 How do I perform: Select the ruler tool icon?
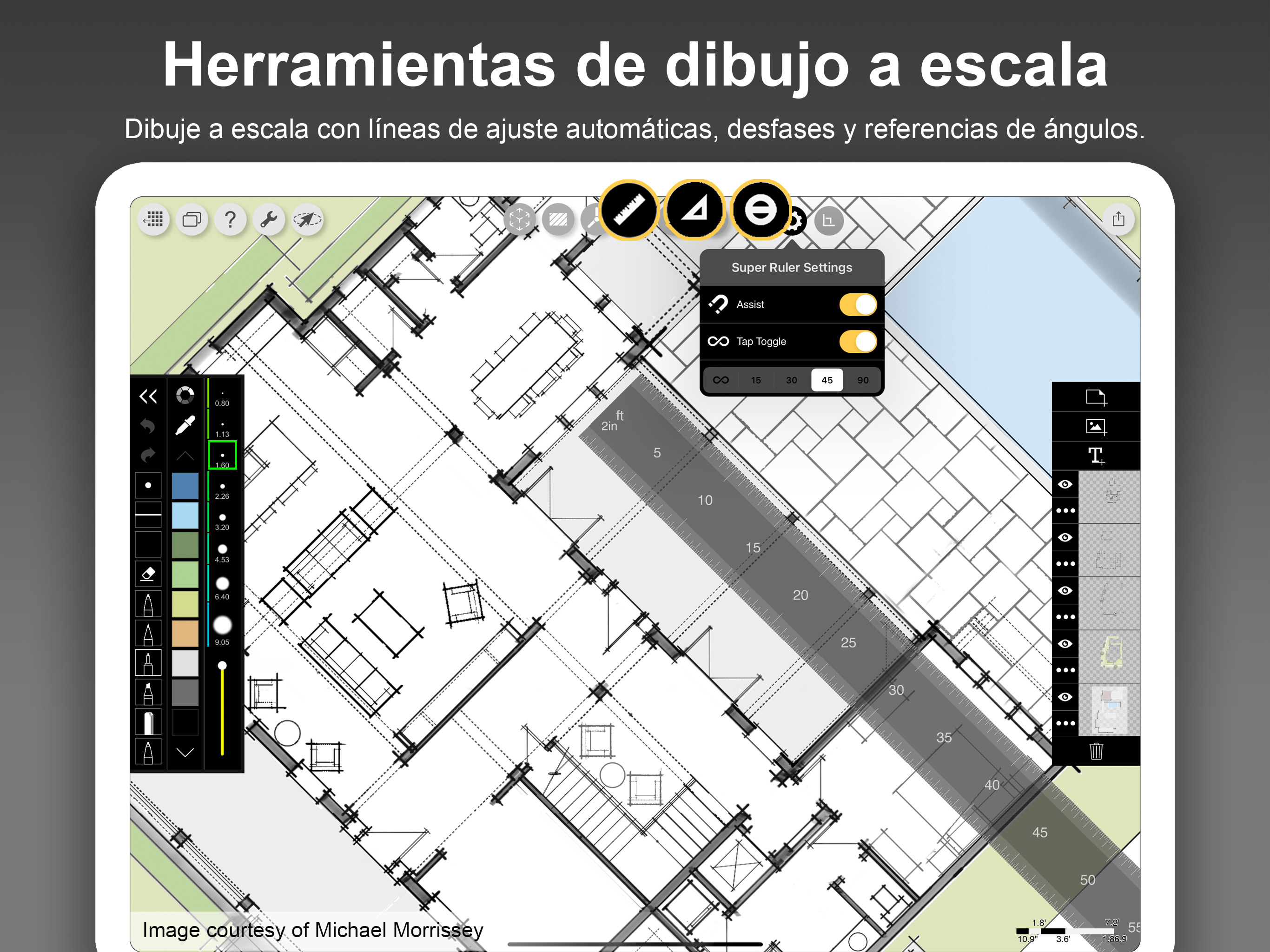pos(628,210)
